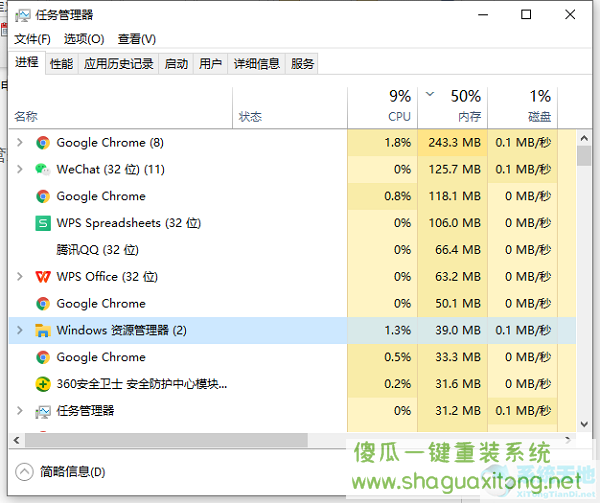This screenshot has width=600, height=503.
Task: Open the 选项(O) menu
Action: (84, 39)
